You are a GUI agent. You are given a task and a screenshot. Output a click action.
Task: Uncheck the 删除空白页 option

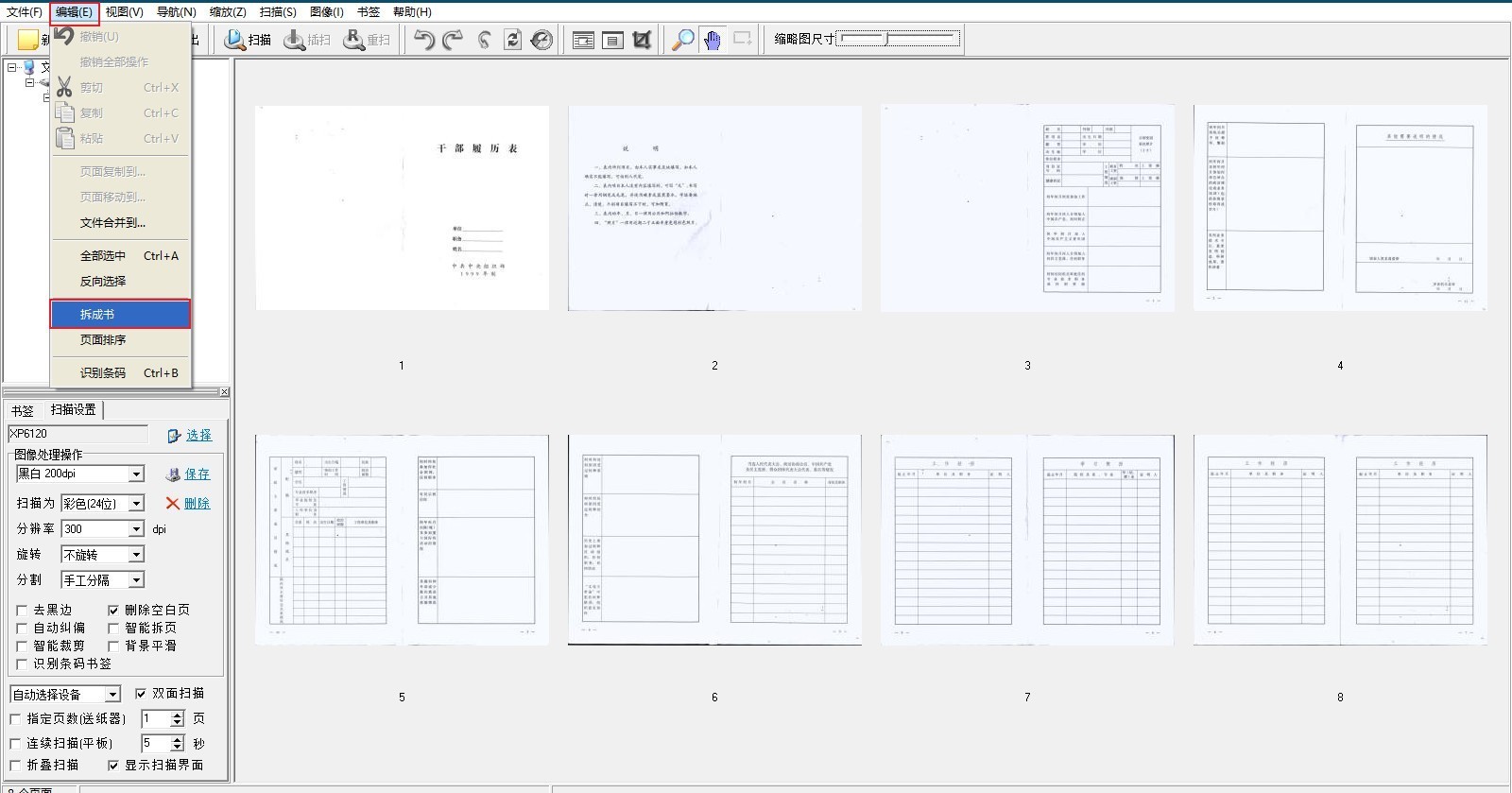[x=113, y=611]
